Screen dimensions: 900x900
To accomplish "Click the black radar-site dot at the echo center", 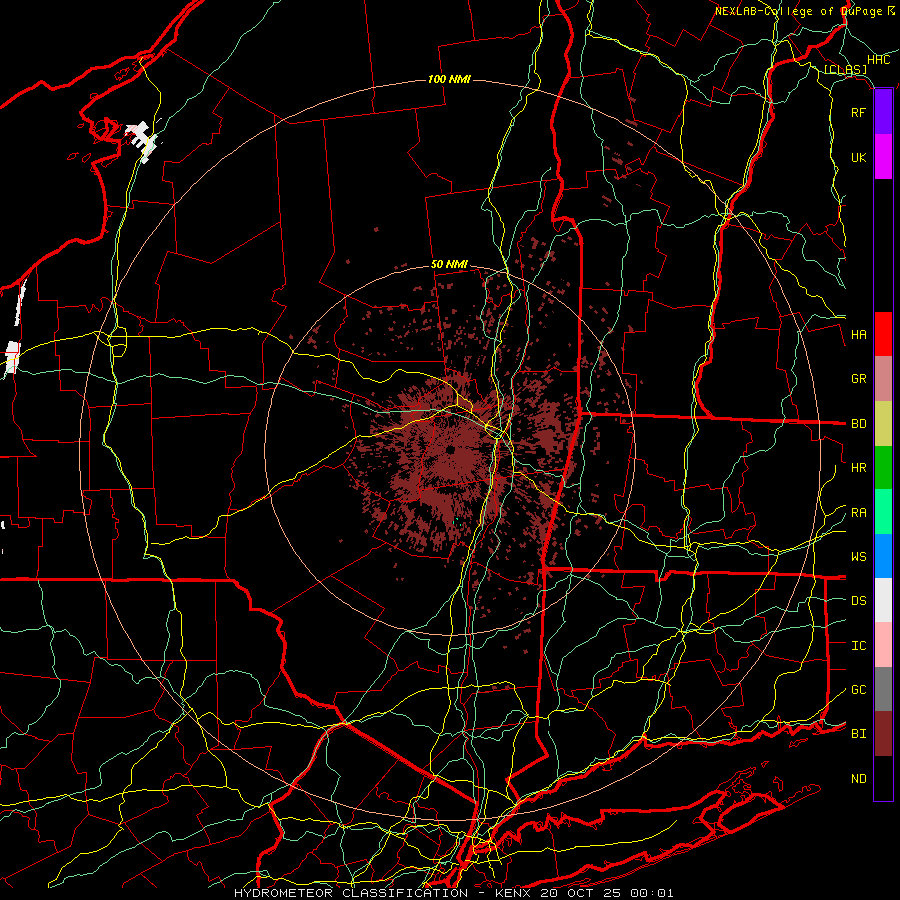I will pos(450,449).
